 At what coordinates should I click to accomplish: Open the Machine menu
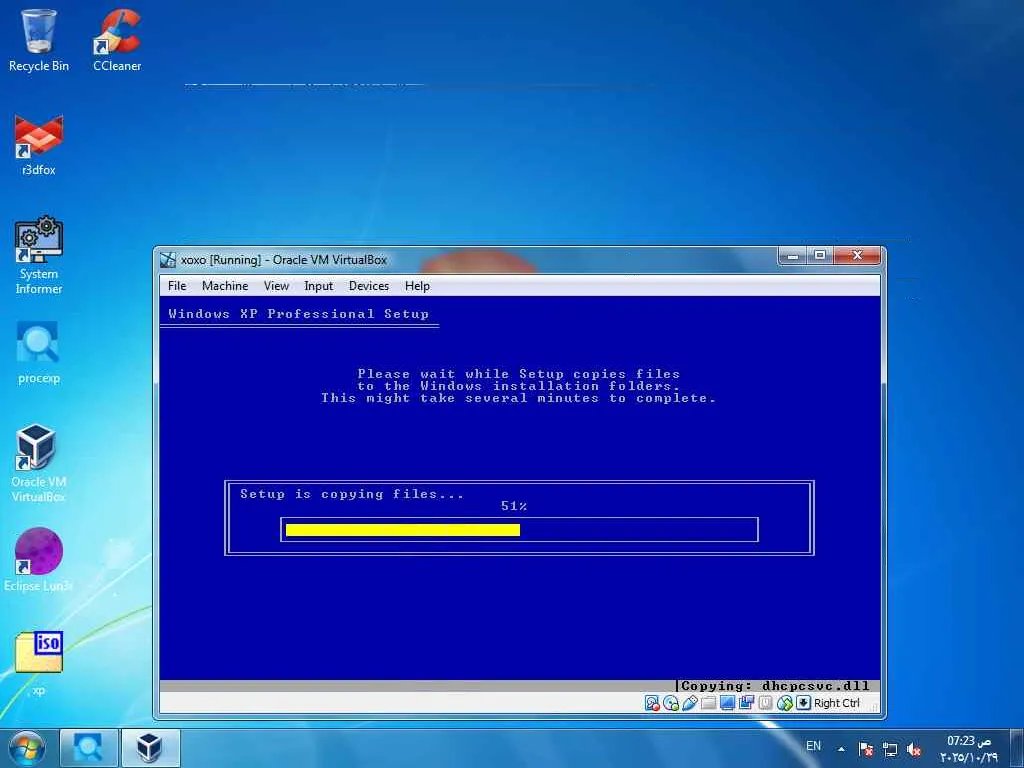[x=225, y=285]
